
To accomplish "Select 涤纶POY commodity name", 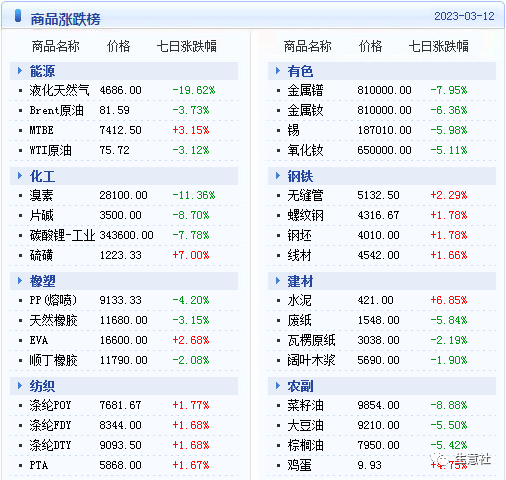I will coord(50,405).
